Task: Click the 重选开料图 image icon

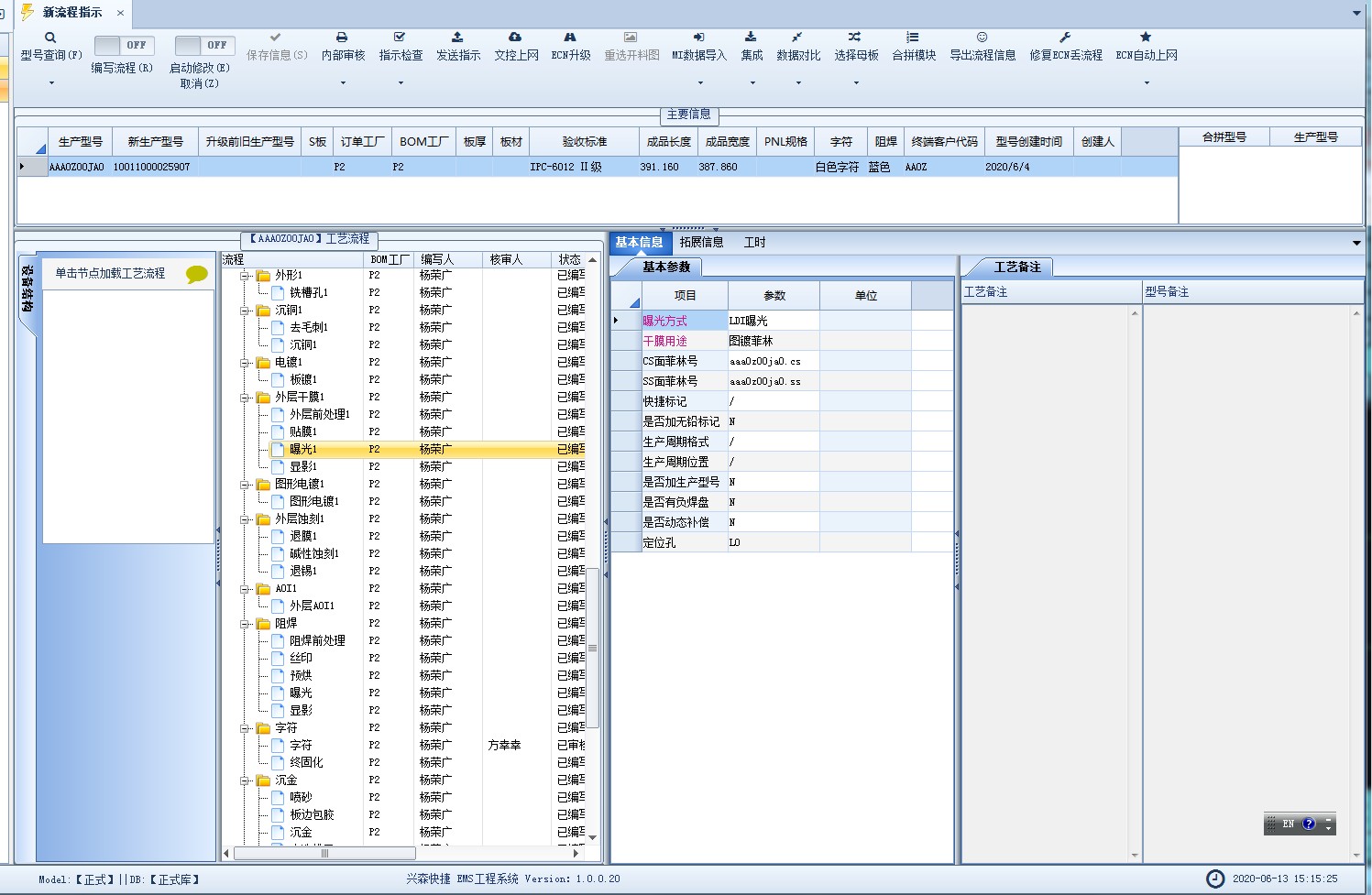Action: point(631,38)
